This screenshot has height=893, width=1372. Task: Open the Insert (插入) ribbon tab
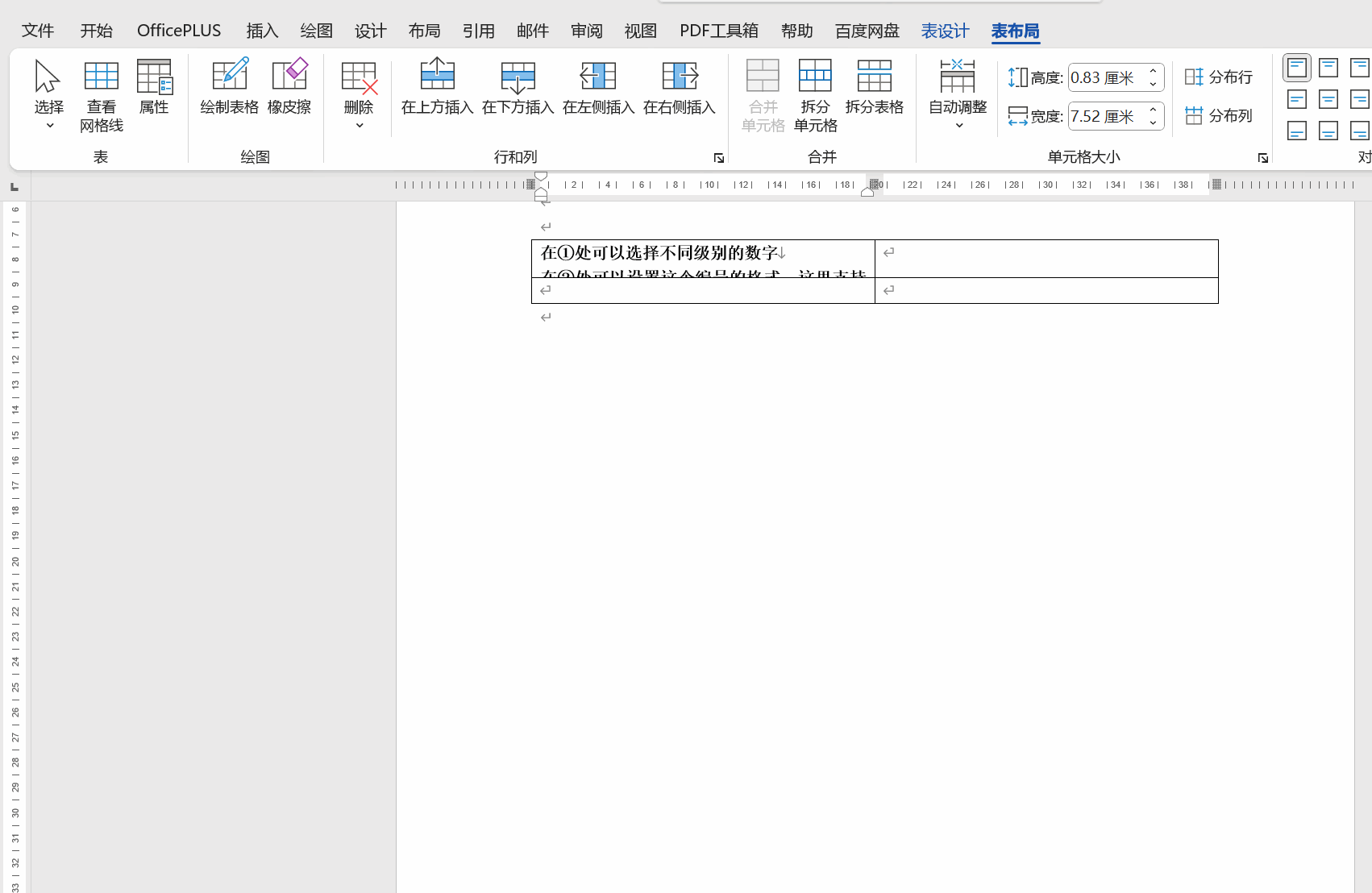(x=262, y=31)
